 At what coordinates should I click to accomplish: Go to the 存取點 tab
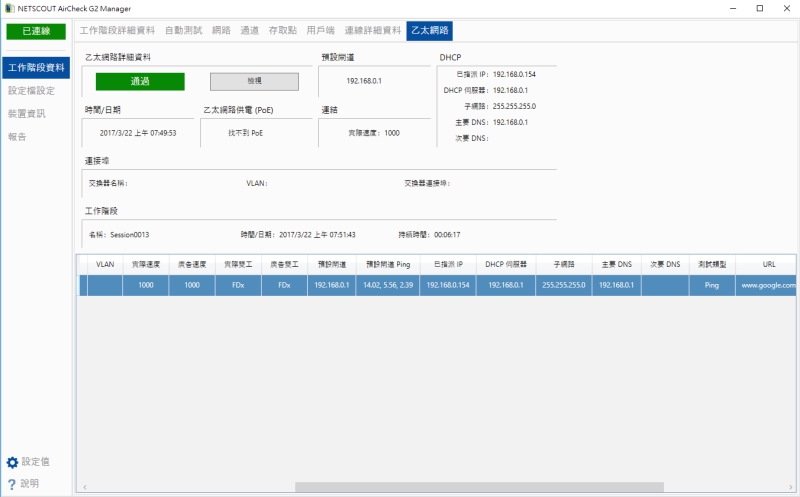point(281,31)
